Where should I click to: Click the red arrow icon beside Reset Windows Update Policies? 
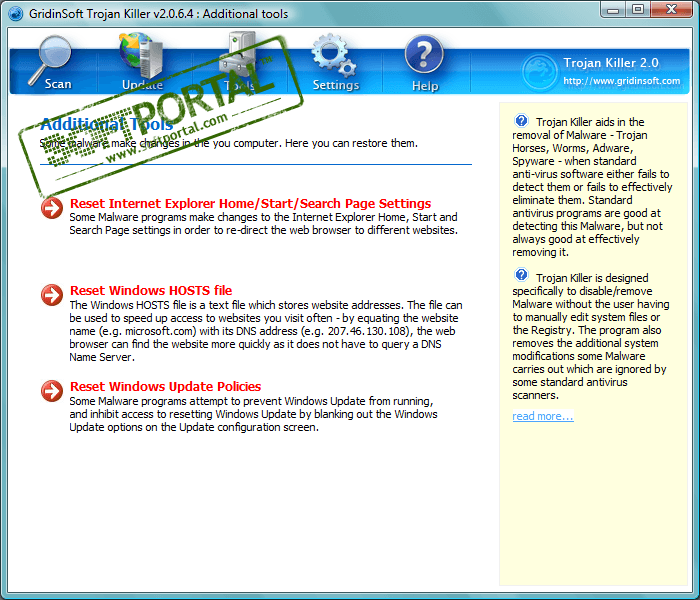[x=52, y=391]
